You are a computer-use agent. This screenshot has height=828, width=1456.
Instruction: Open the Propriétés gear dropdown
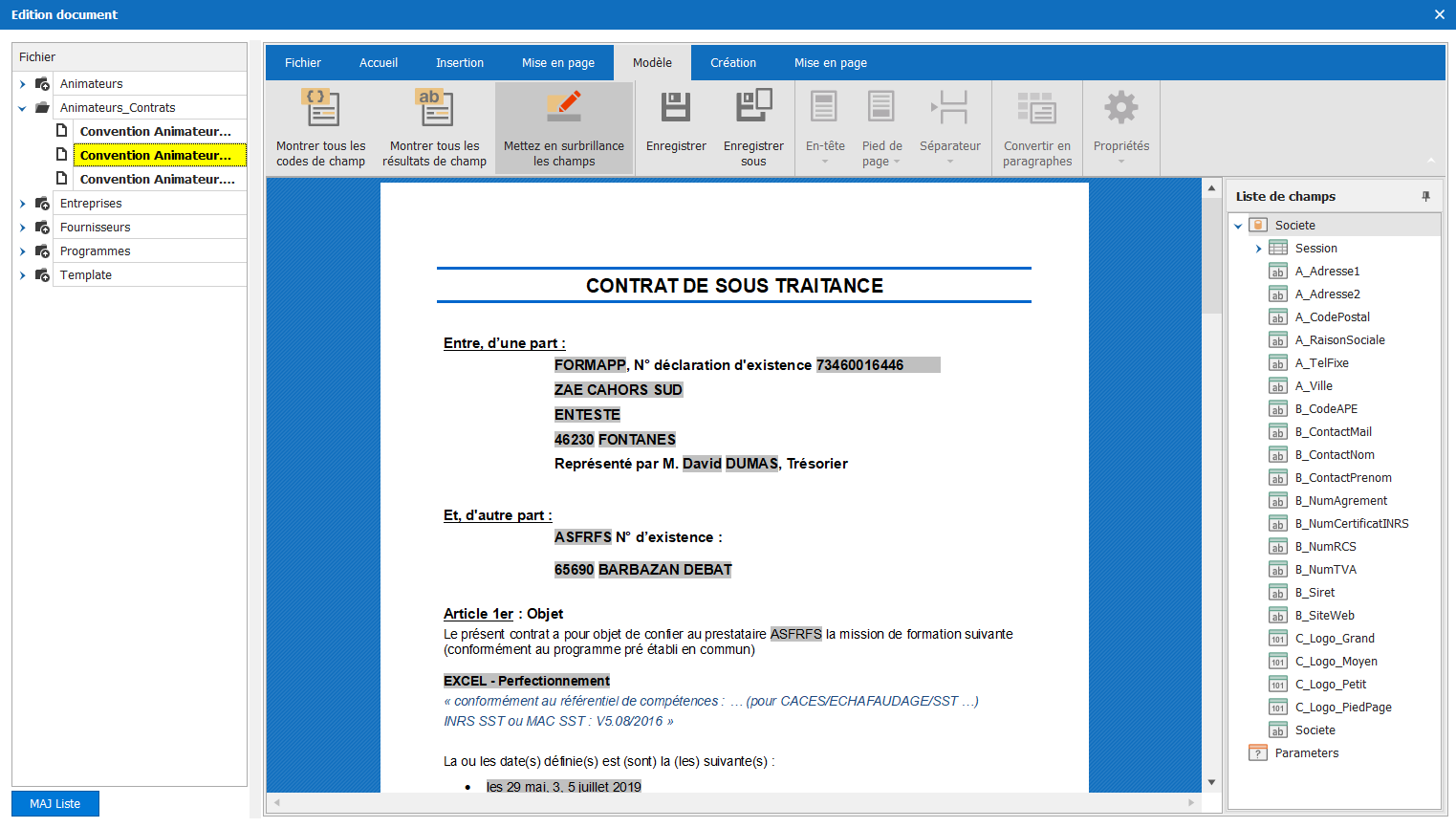click(1121, 127)
